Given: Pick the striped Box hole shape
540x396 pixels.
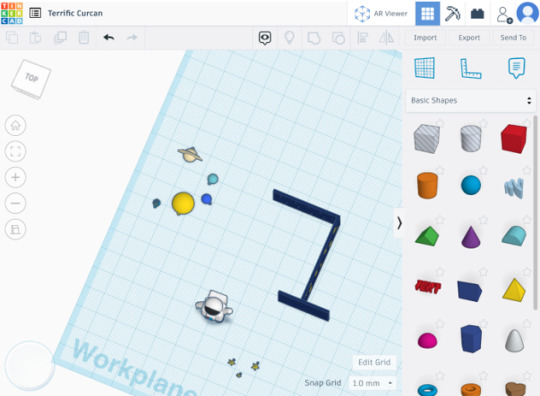Looking at the screenshot, I should pyautogui.click(x=427, y=139).
